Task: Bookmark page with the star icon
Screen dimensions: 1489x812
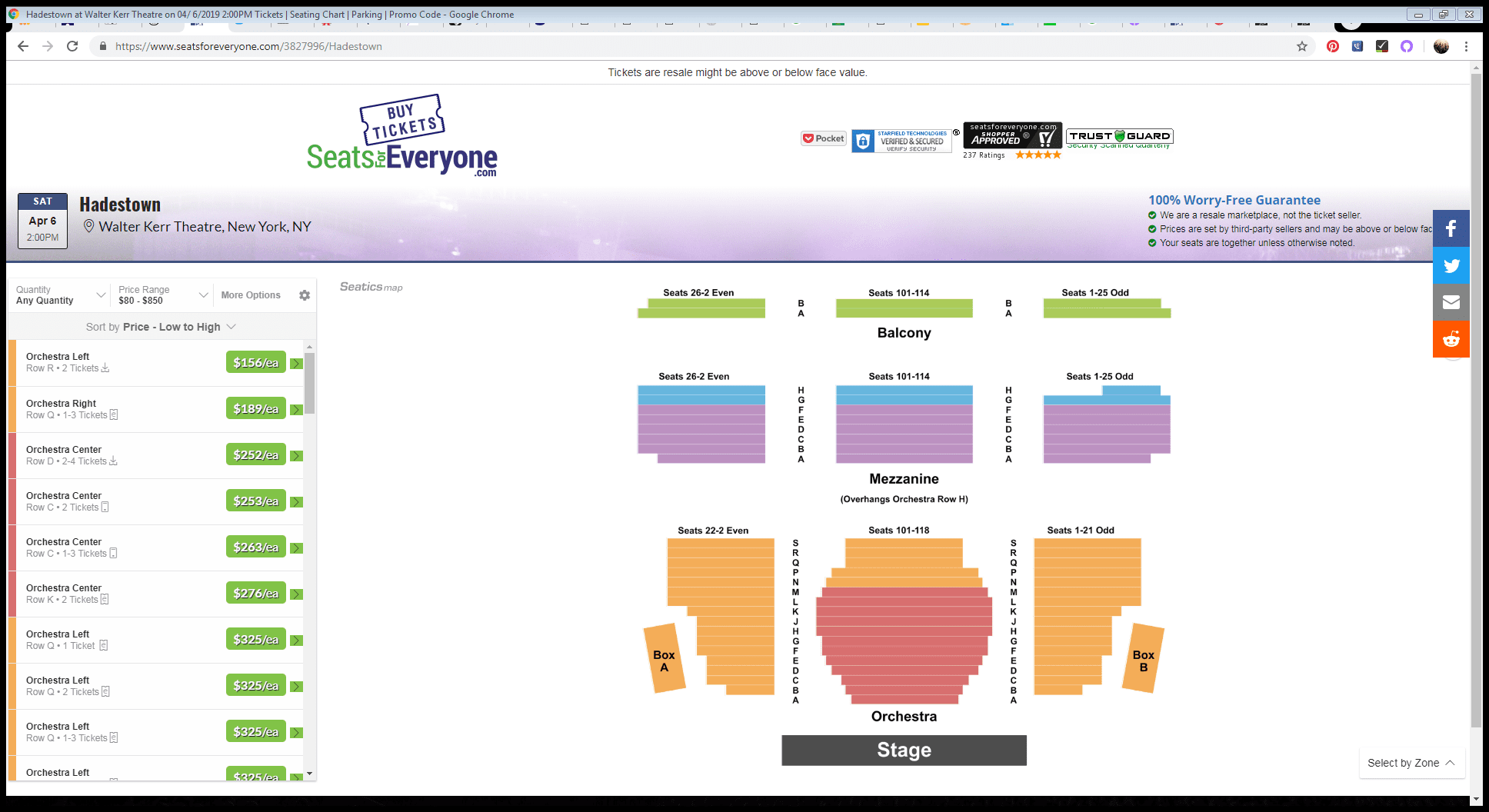Action: [1301, 46]
